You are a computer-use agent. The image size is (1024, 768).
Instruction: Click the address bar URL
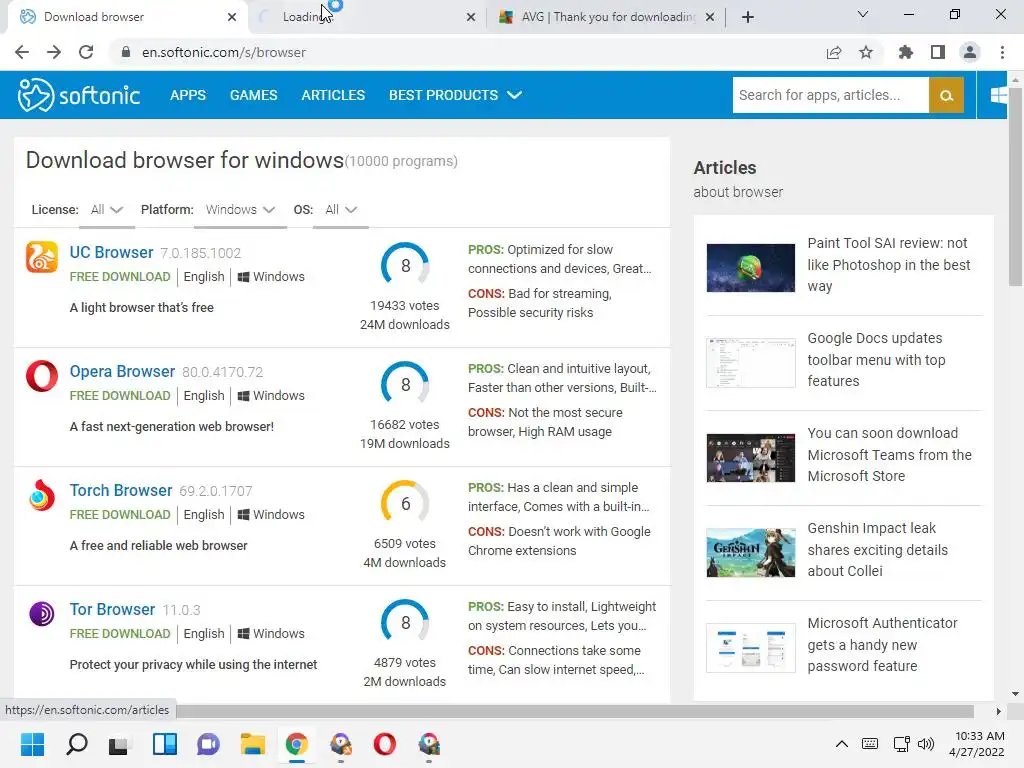(223, 52)
